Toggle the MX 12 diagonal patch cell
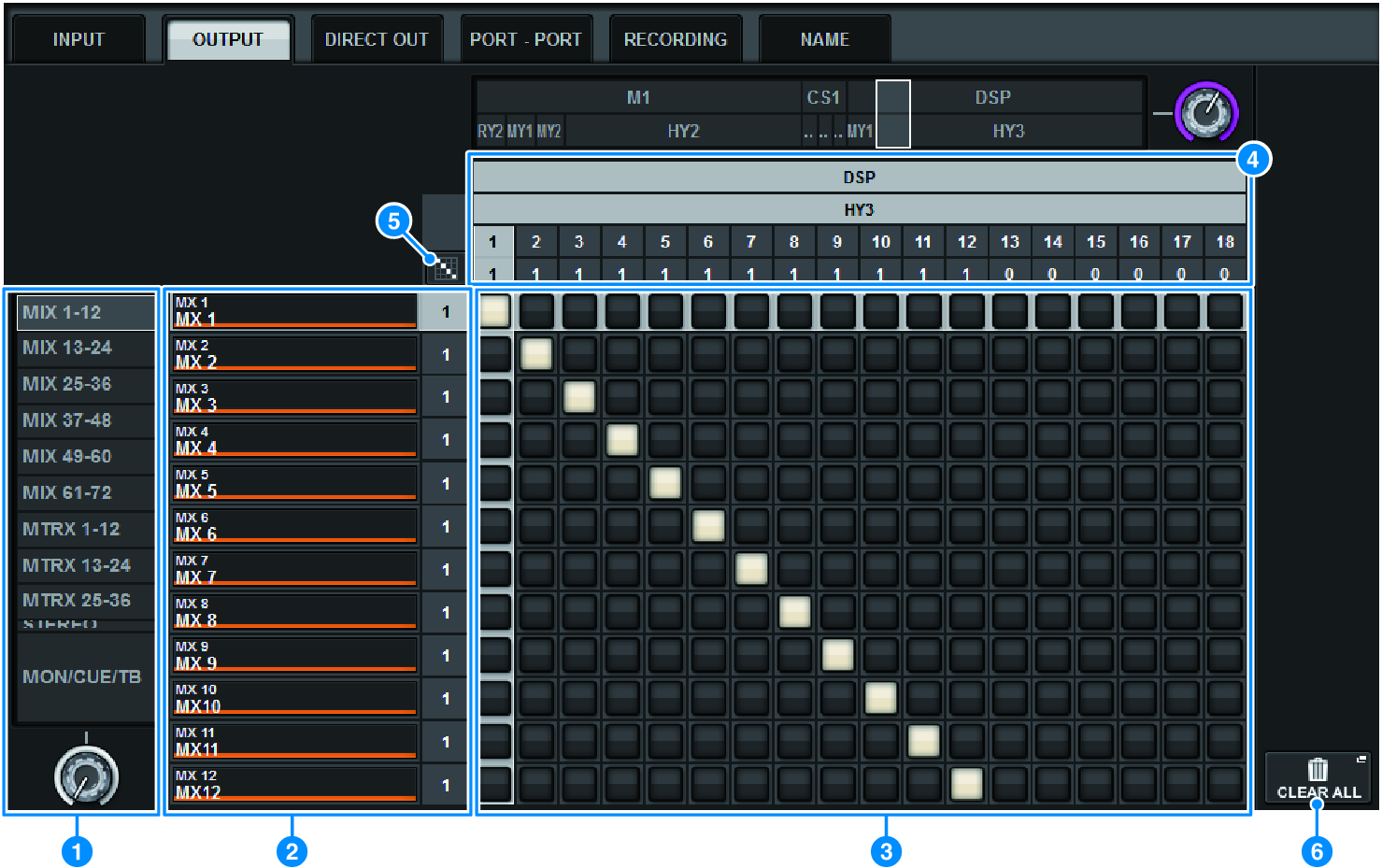The width and height of the screenshot is (1382, 868). (967, 785)
